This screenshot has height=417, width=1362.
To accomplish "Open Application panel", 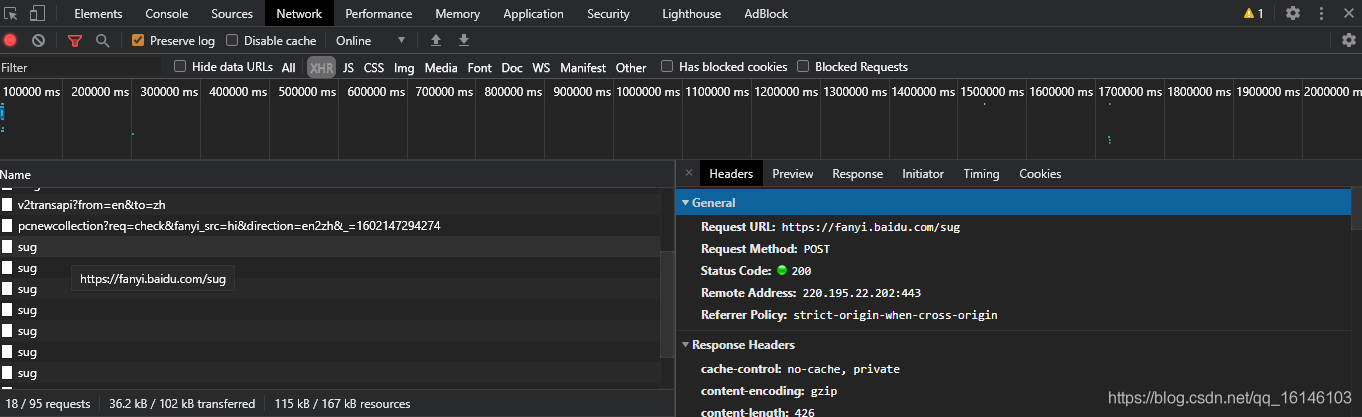I will pyautogui.click(x=534, y=14).
